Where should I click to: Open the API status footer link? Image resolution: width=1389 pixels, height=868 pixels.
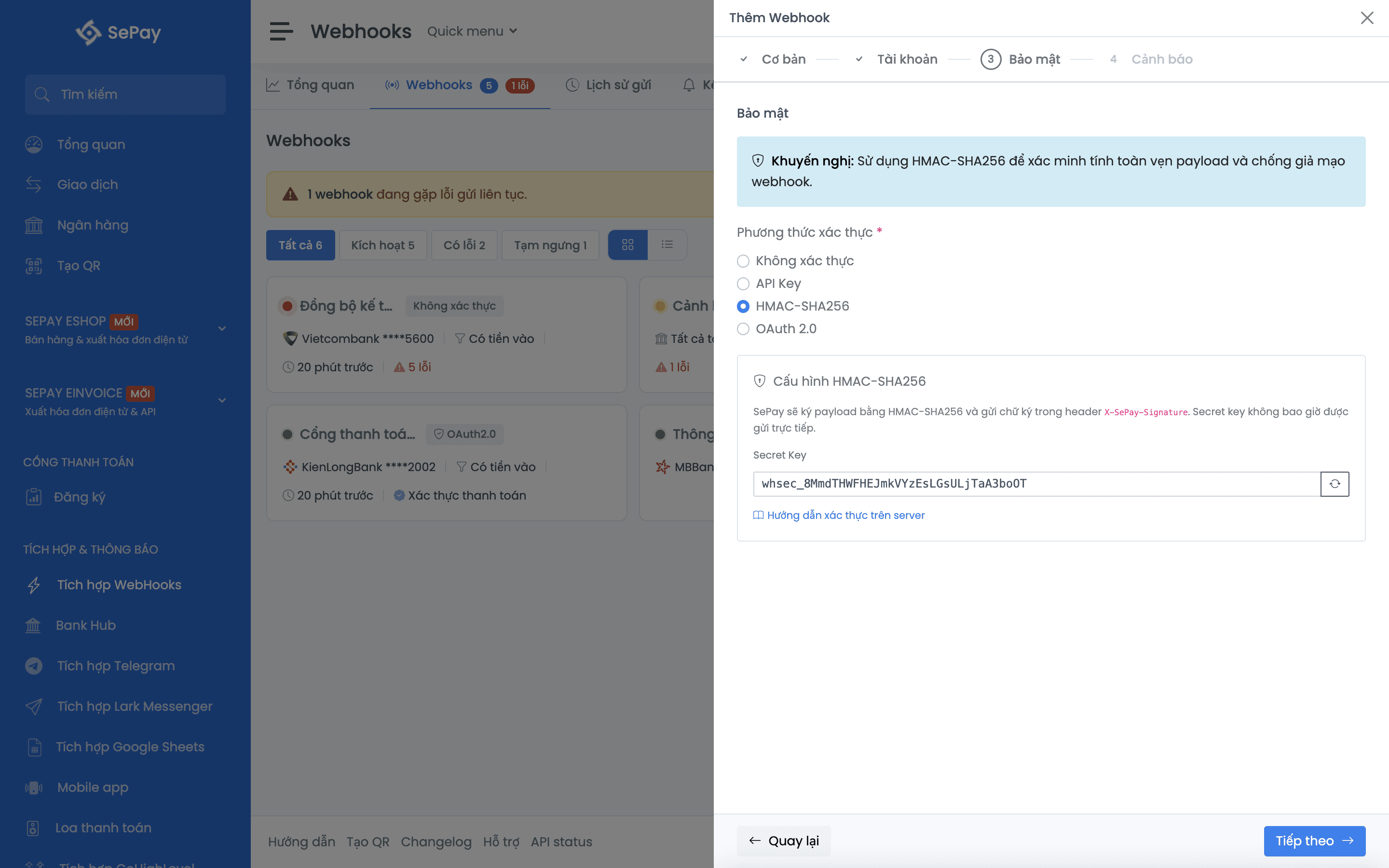[x=561, y=842]
